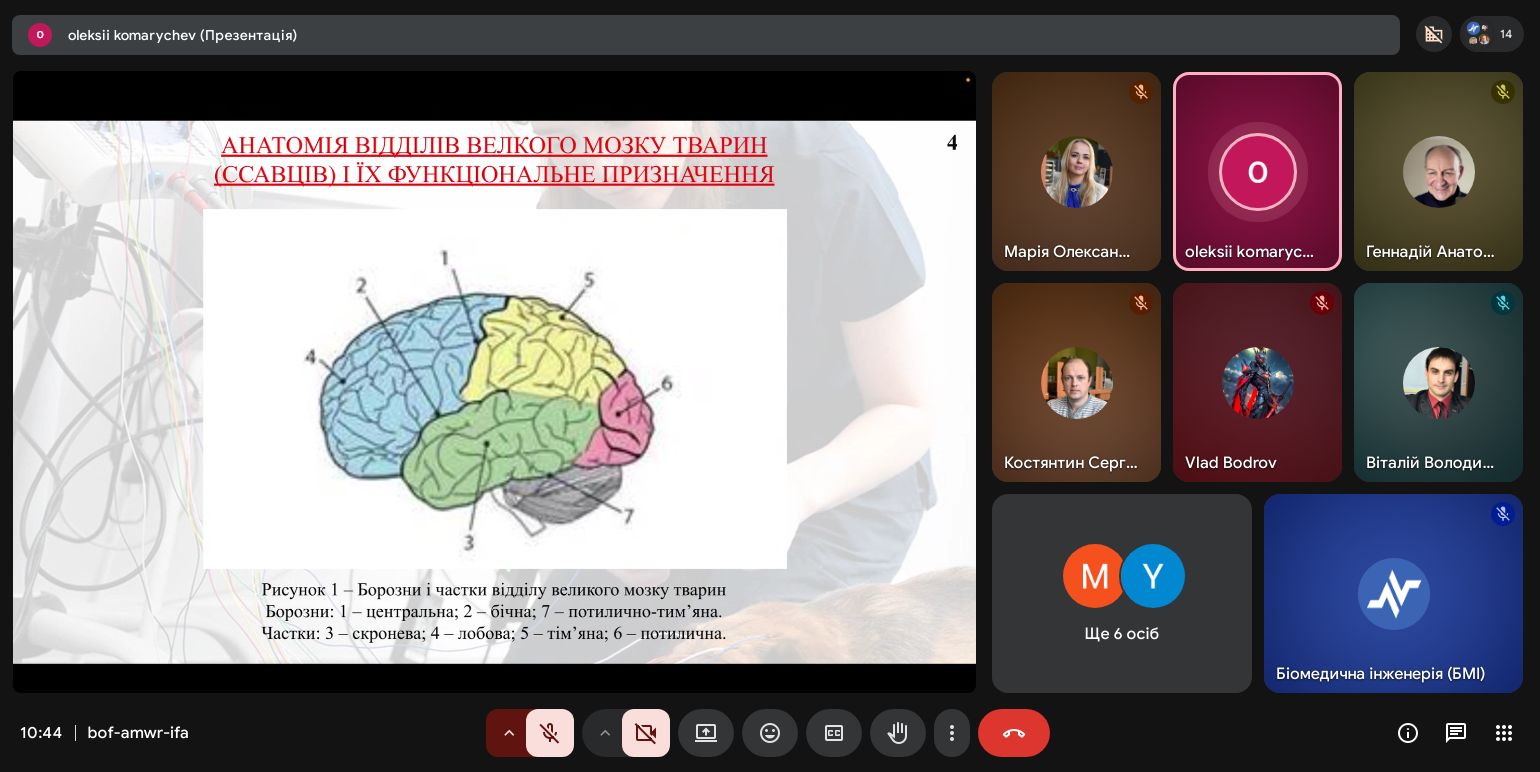This screenshot has height=772, width=1540.
Task: Raise hand using the hand icon
Action: pyautogui.click(x=898, y=733)
